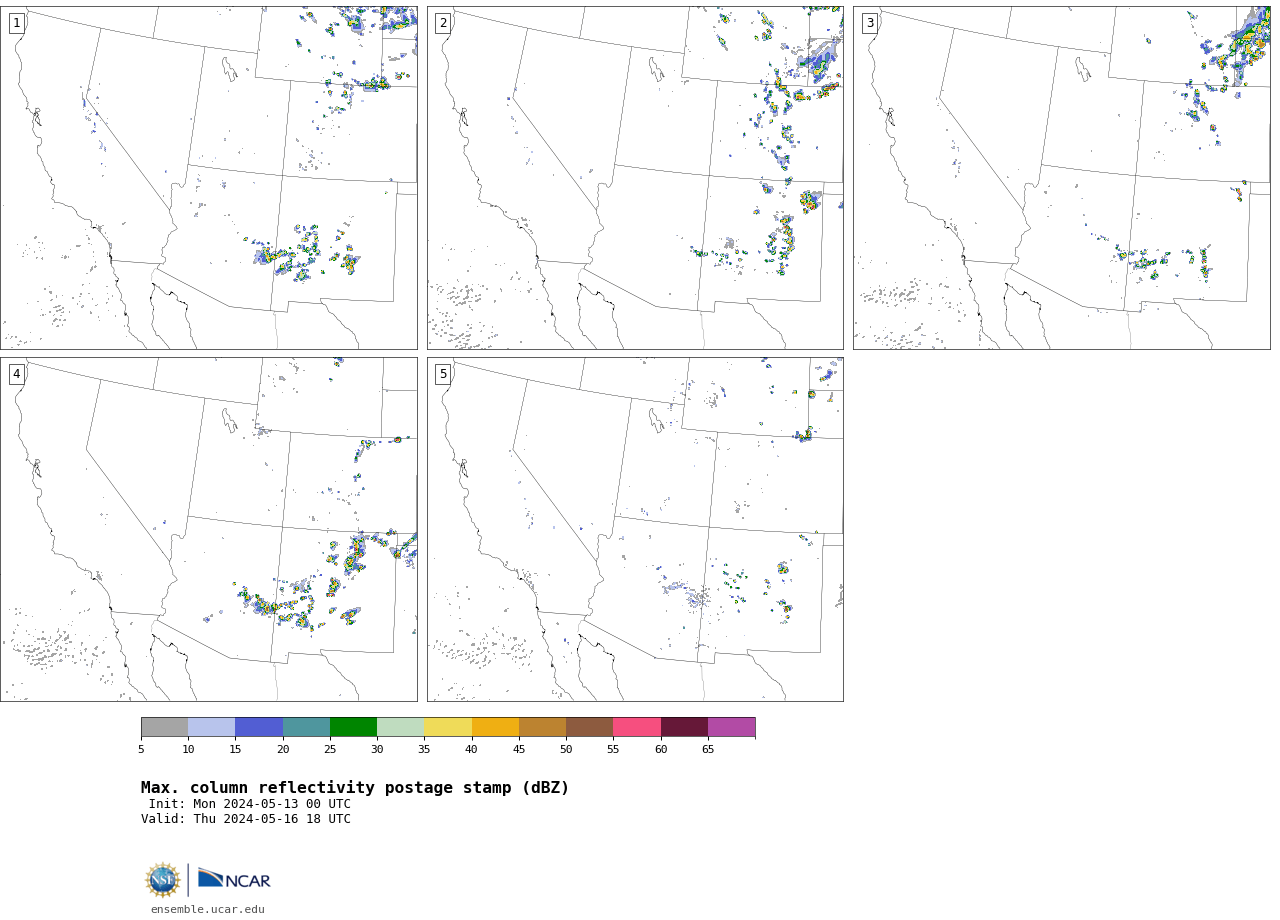Image resolution: width=1280 pixels, height=920 pixels.
Task: Click the colorbar tick label 30
Action: click(377, 750)
